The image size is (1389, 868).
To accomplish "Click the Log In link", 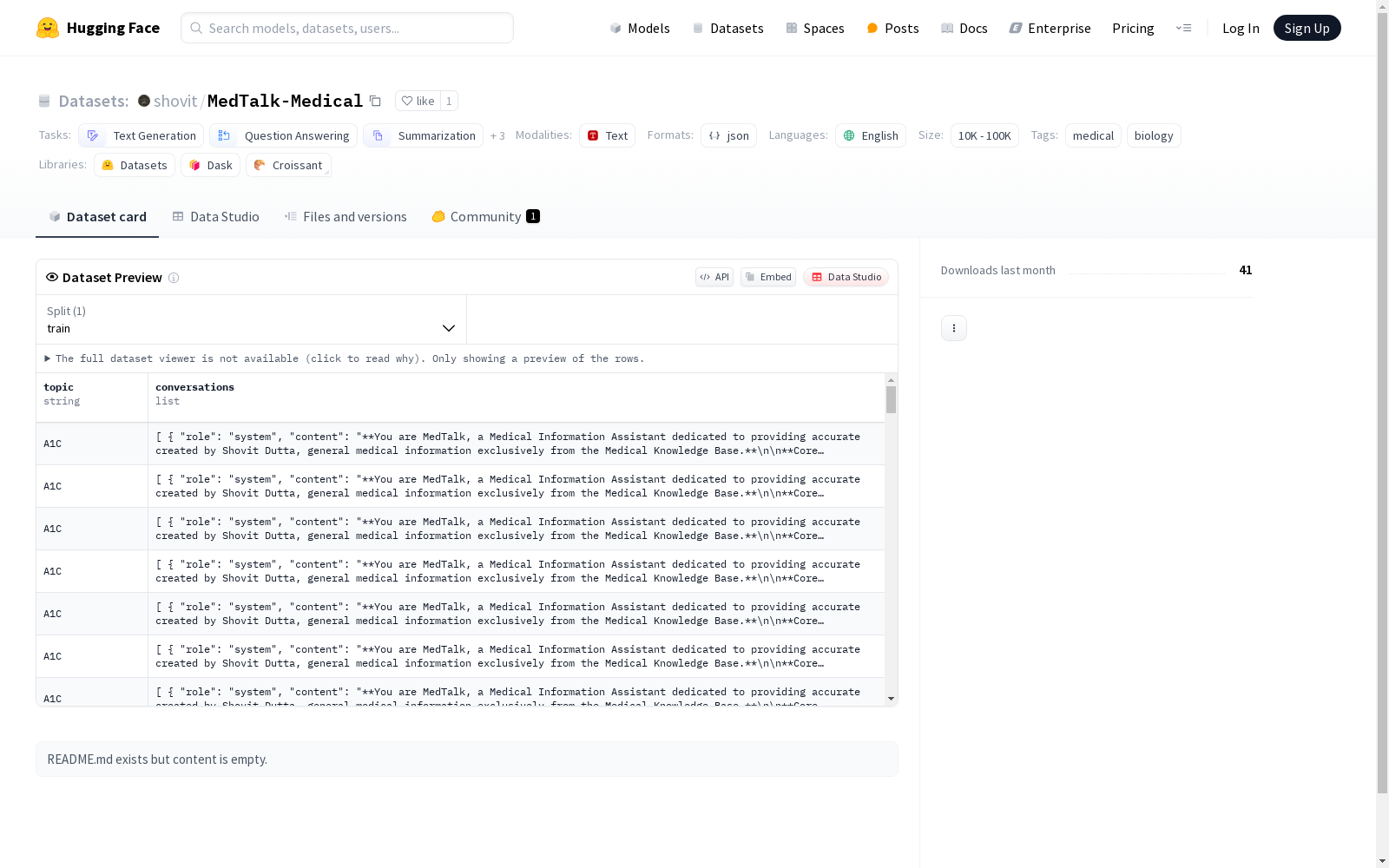I will tap(1241, 28).
